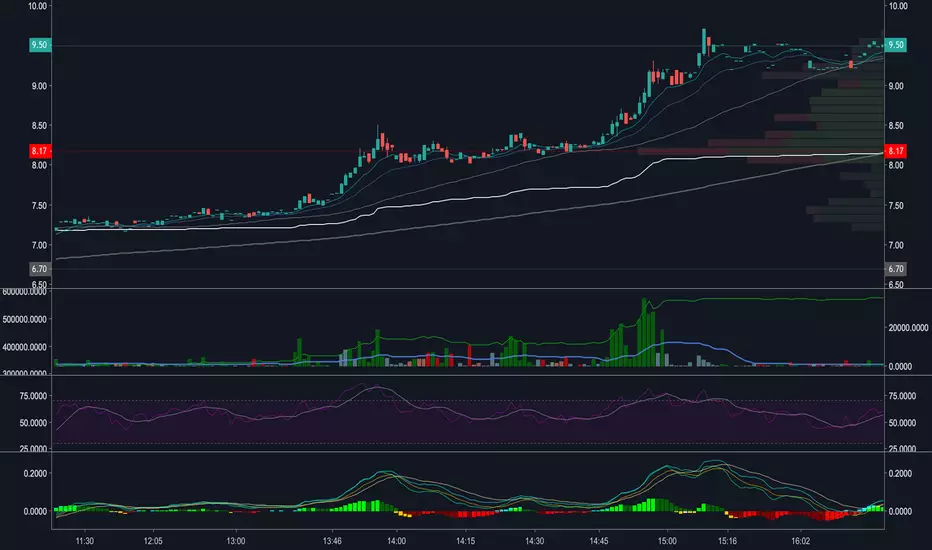The image size is (932, 550).
Task: Click the 13:46 time axis label
Action: coord(332,541)
